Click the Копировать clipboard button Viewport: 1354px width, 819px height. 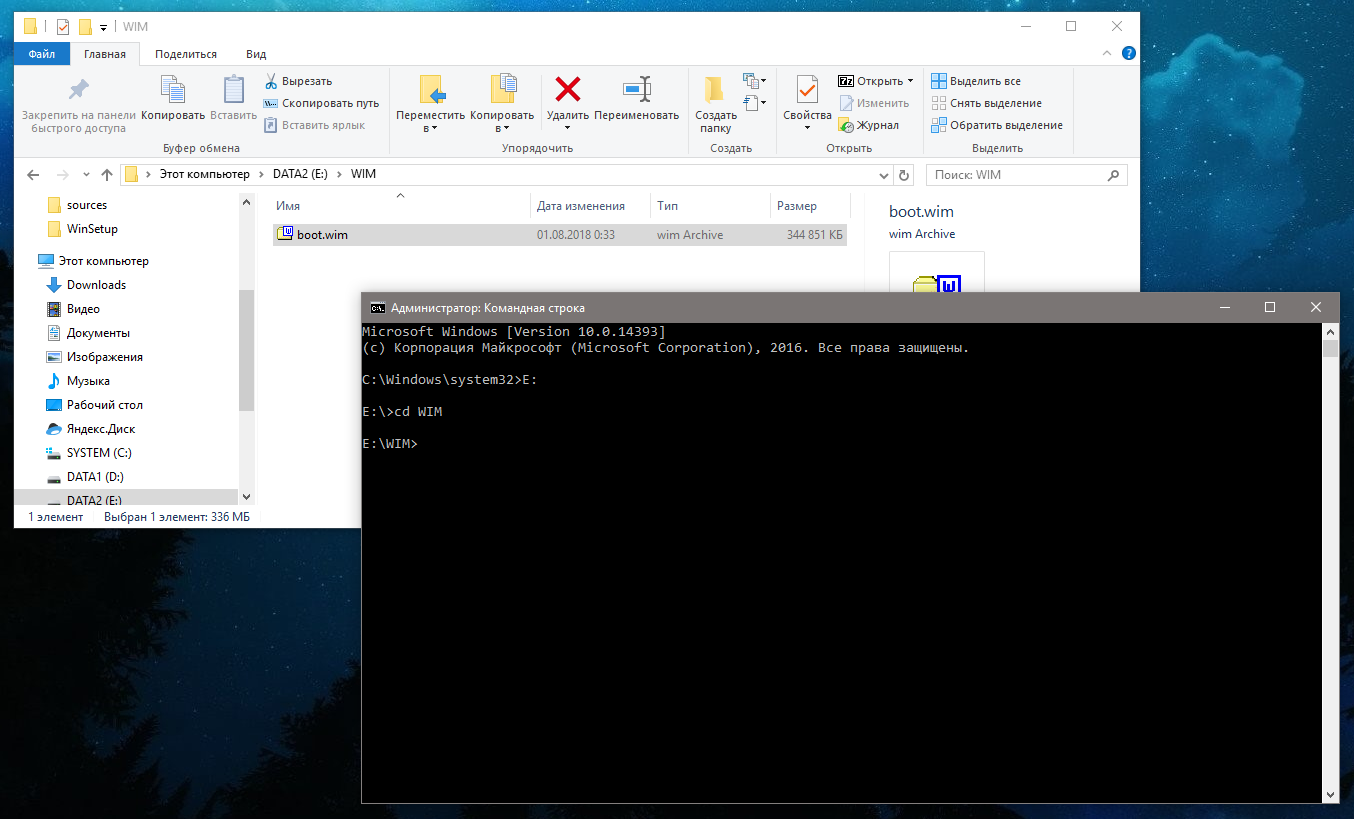[173, 99]
